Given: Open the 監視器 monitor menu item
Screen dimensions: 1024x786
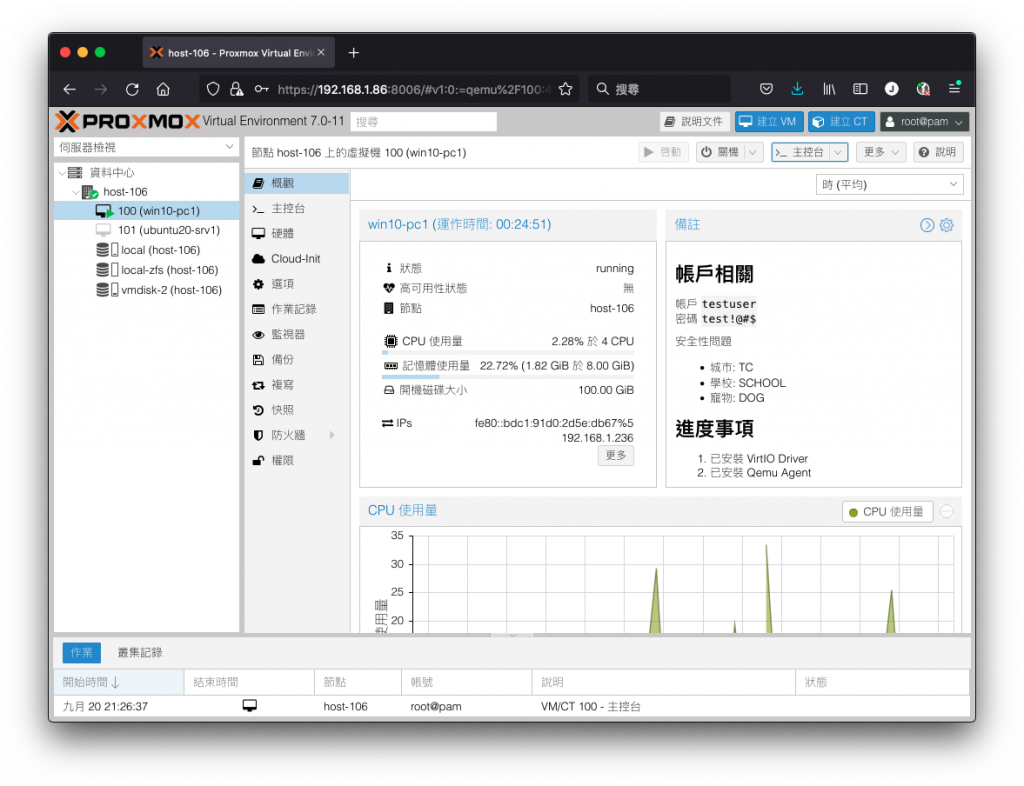Looking at the screenshot, I should [297, 335].
